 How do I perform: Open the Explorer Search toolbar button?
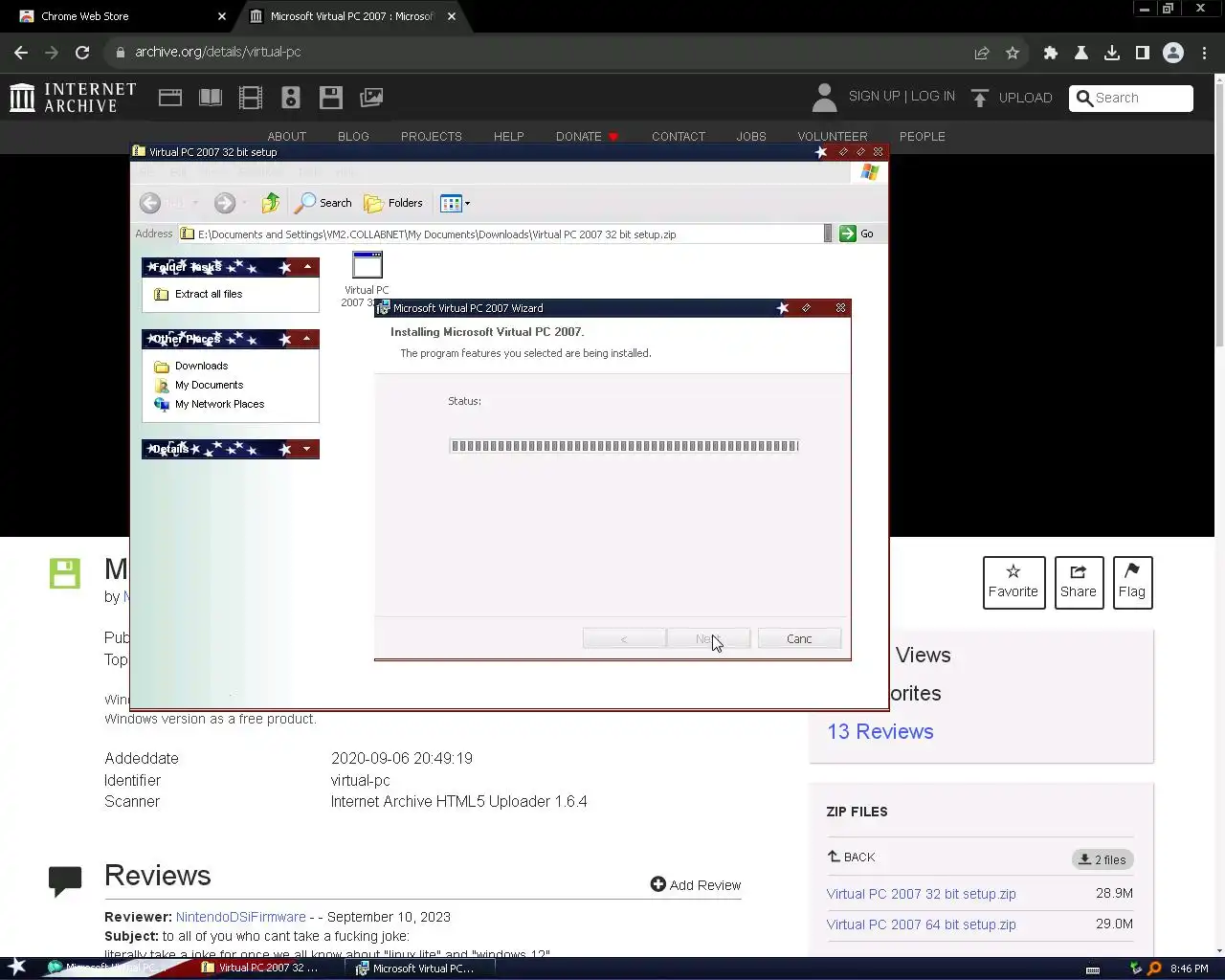[x=323, y=203]
